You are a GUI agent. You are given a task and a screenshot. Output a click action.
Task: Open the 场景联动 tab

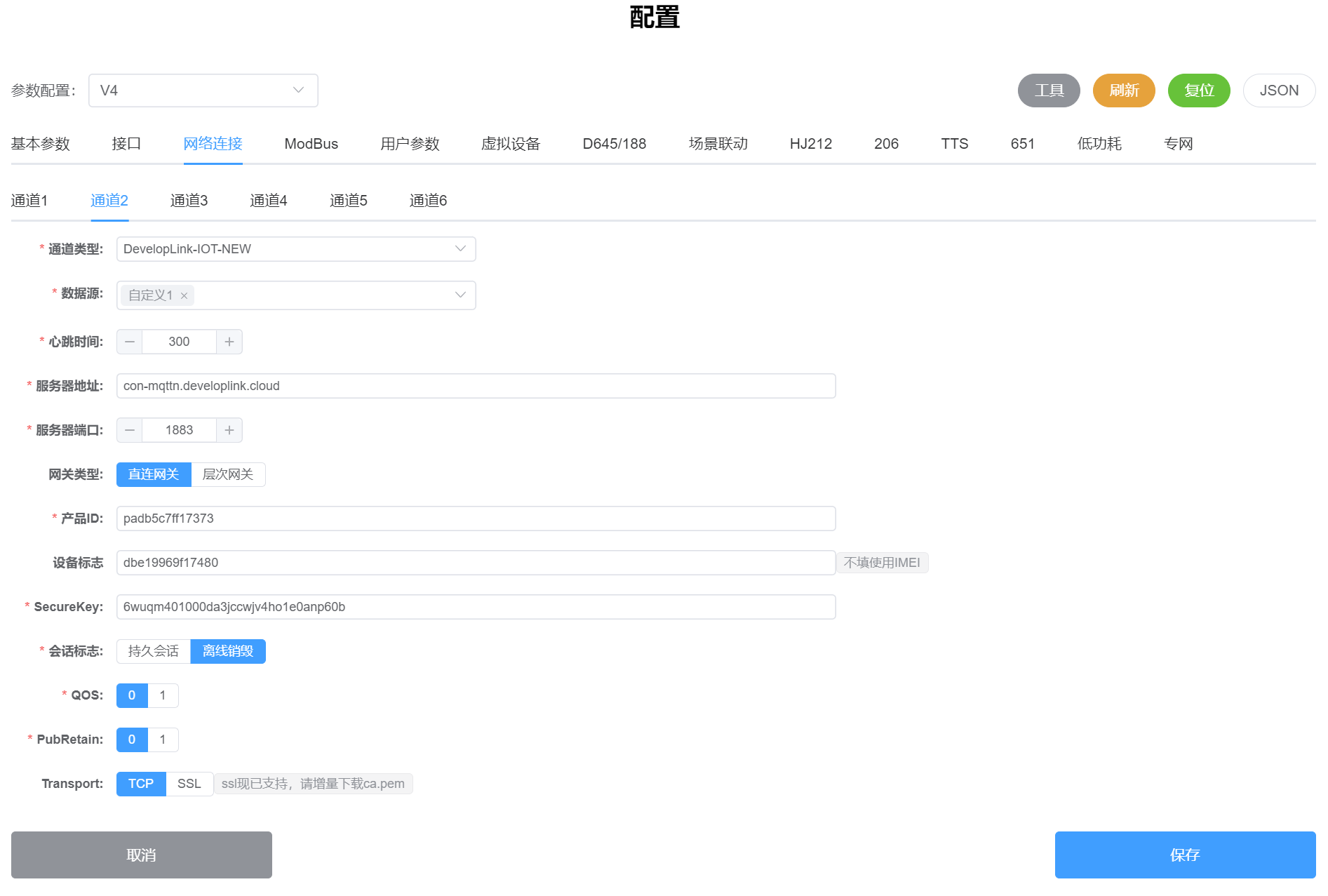coord(718,144)
